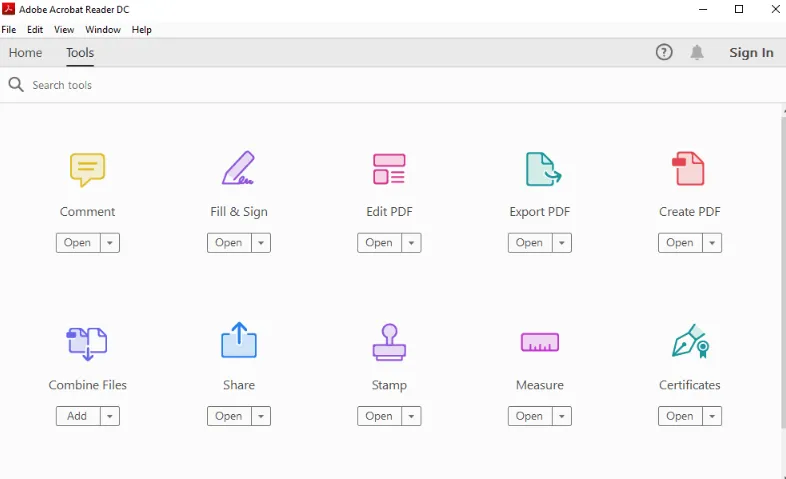This screenshot has height=479, width=786.
Task: Switch to the Home tab
Action: (x=26, y=53)
